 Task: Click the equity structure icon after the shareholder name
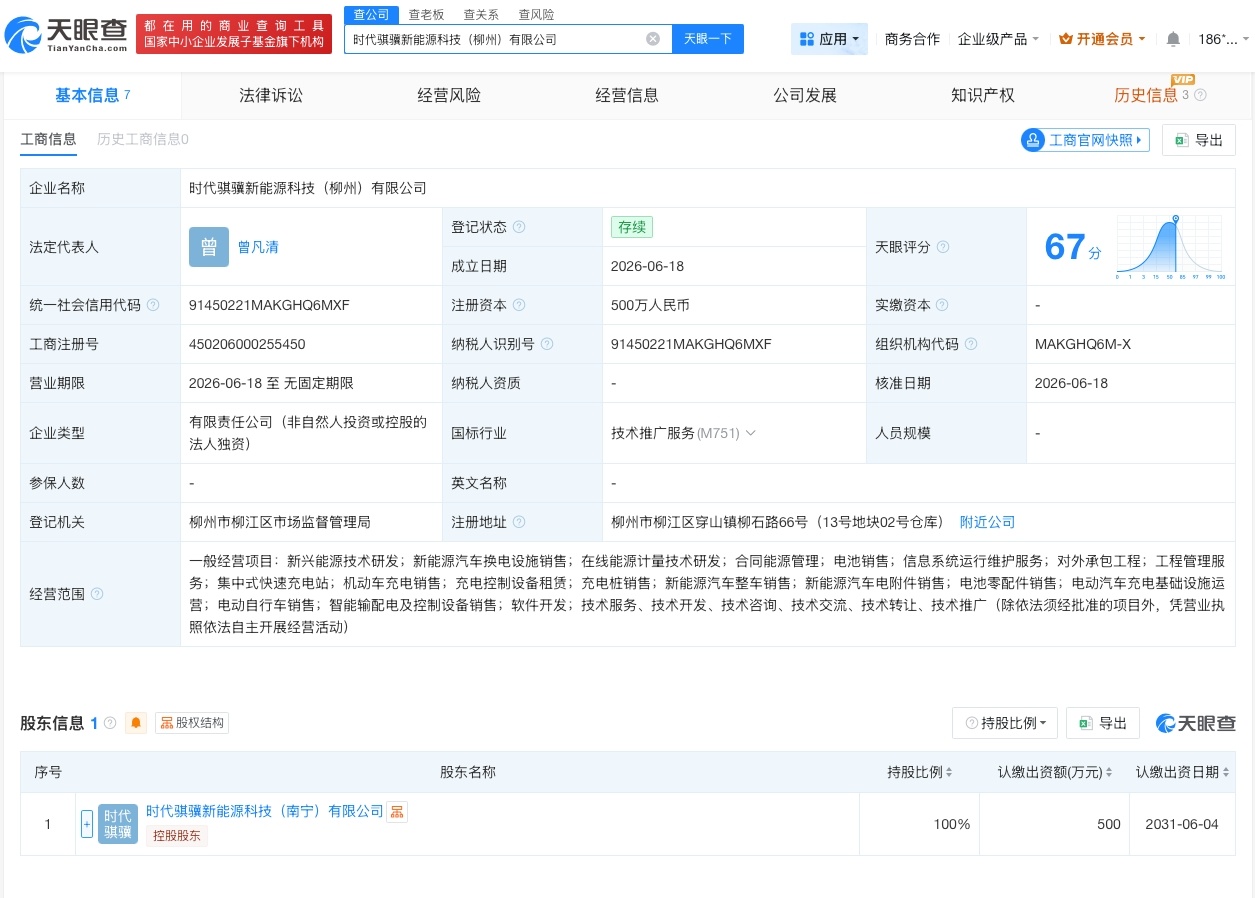click(397, 812)
